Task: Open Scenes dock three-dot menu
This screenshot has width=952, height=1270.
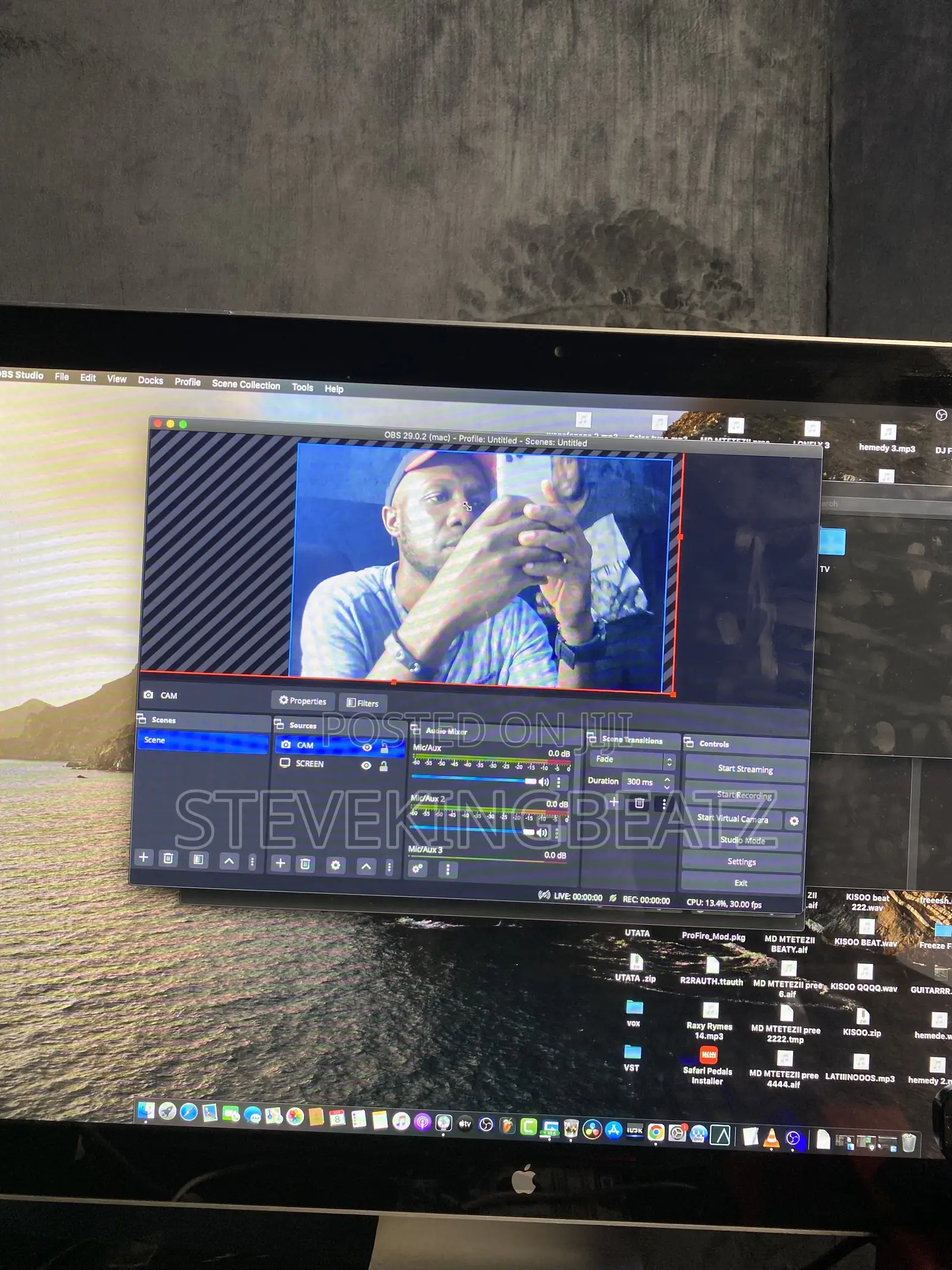Action: click(x=252, y=862)
